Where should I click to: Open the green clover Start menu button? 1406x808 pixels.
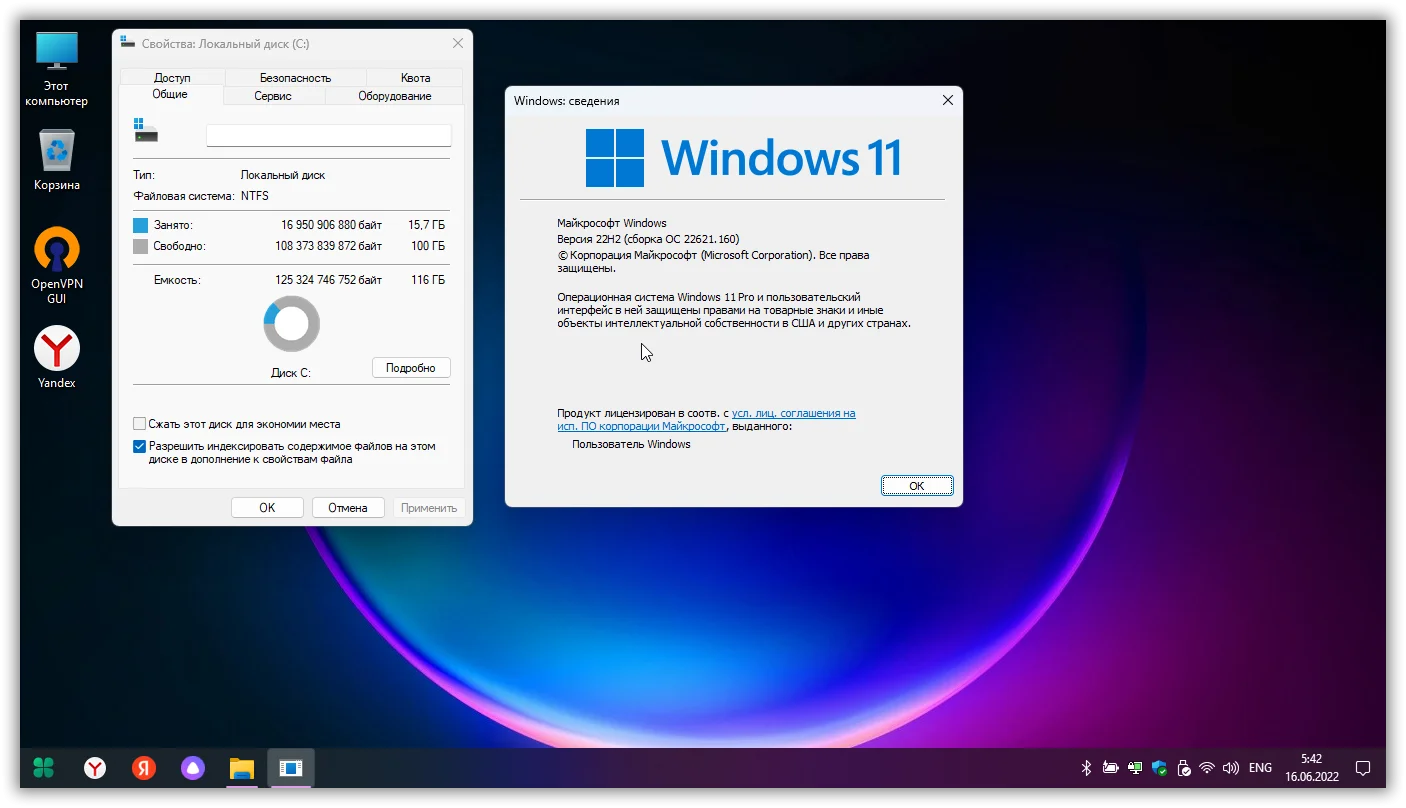[44, 768]
